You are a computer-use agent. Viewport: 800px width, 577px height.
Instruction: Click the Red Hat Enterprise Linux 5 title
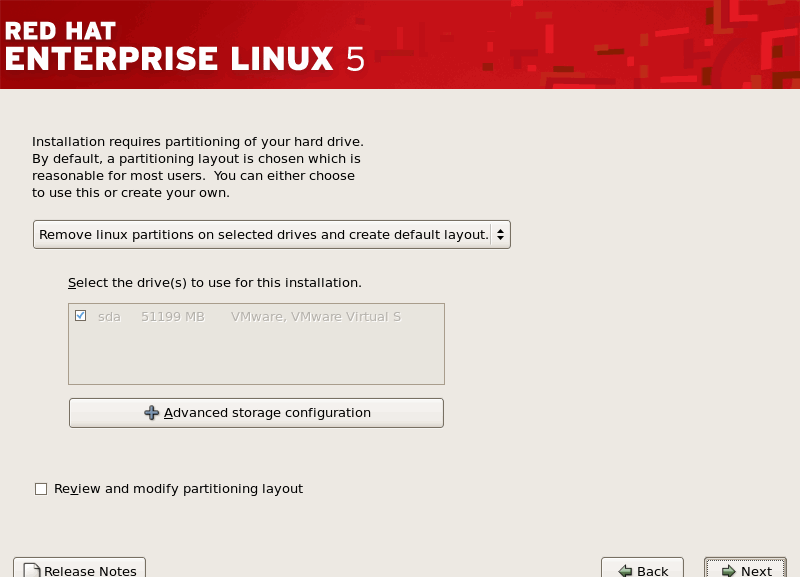coord(184,46)
